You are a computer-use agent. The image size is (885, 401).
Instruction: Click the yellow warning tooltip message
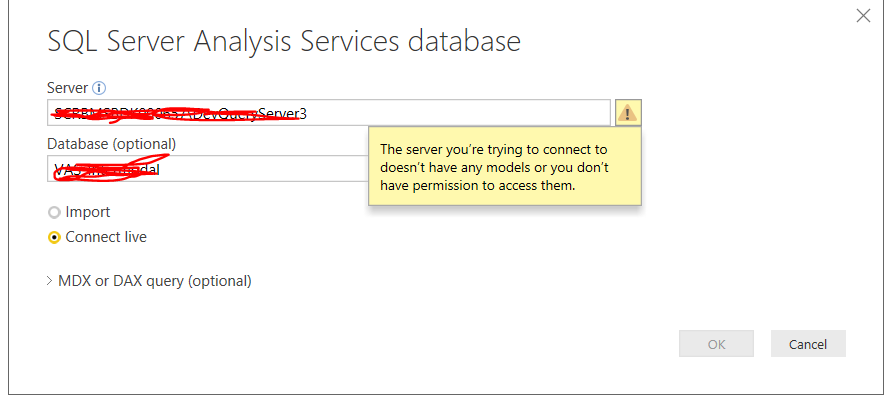coord(505,167)
